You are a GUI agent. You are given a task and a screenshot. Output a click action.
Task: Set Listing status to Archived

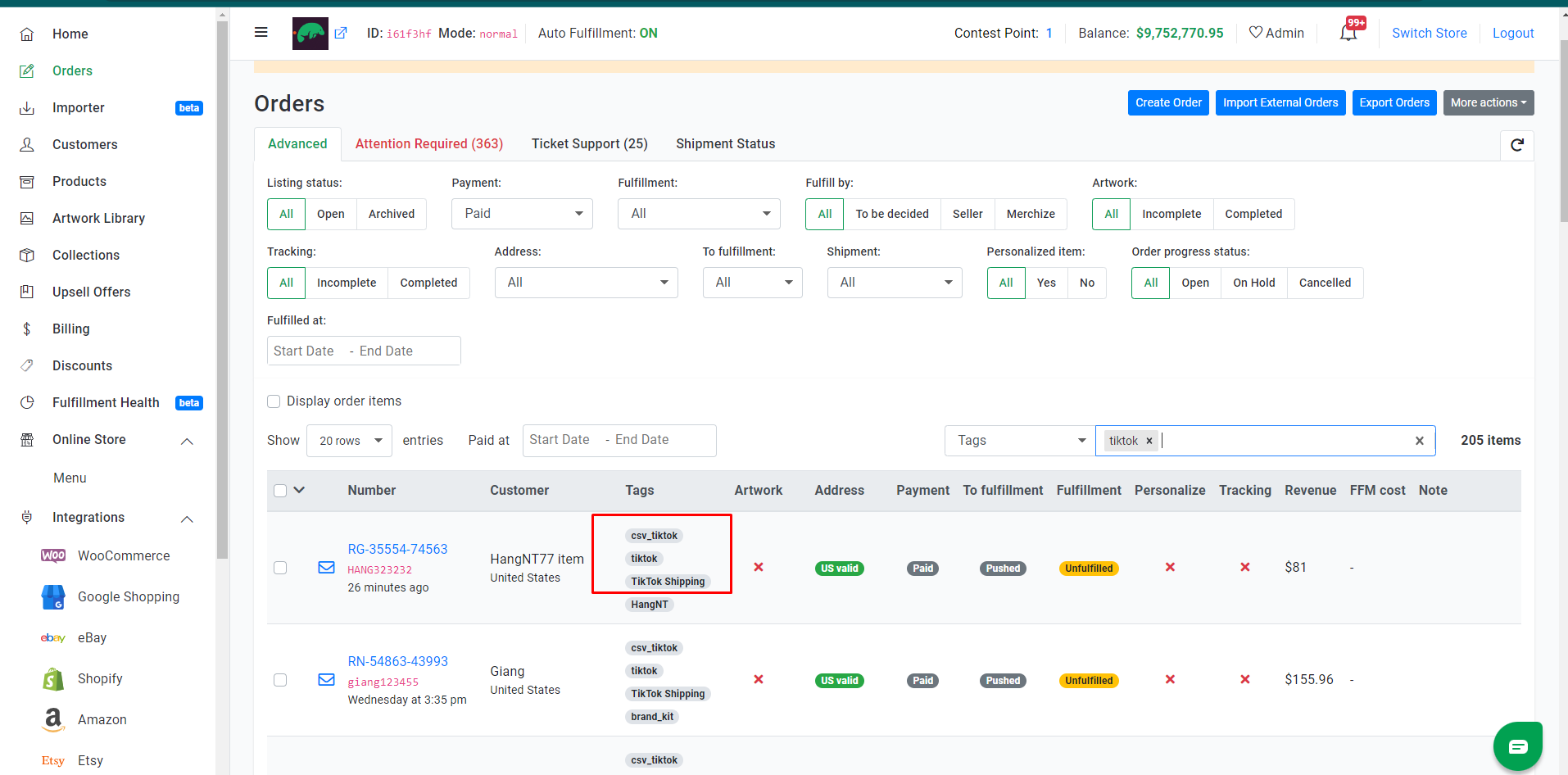(392, 214)
